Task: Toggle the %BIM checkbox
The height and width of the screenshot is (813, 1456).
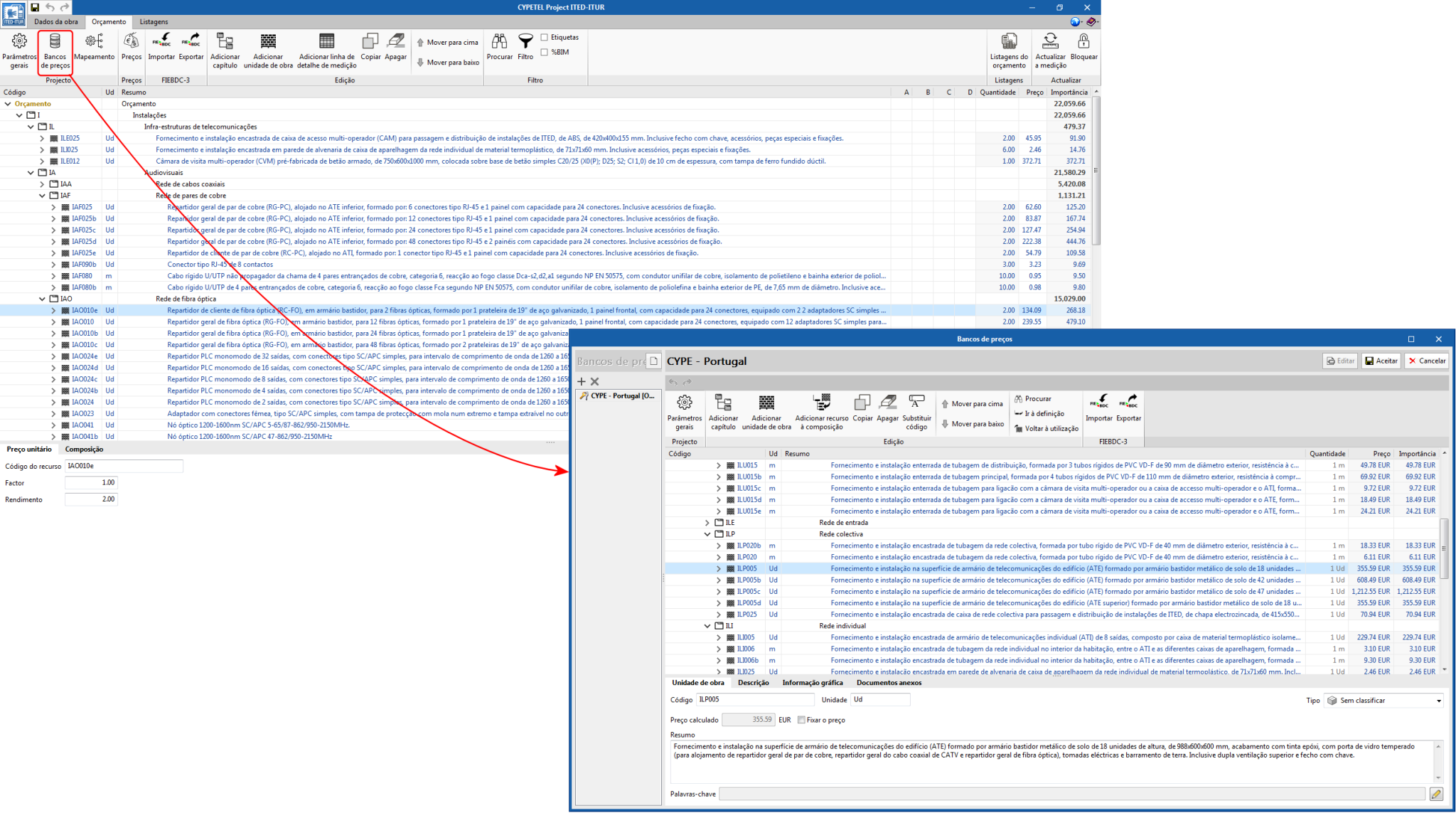Action: tap(545, 53)
